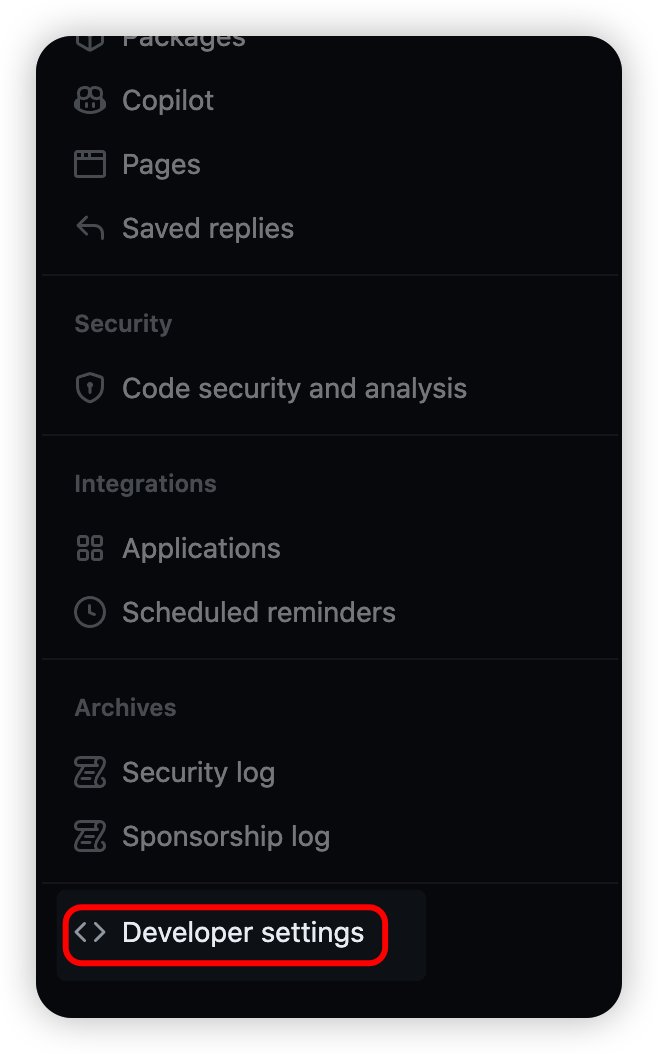Click the Copilot icon in sidebar
Image resolution: width=658 pixels, height=1054 pixels.
tap(90, 100)
